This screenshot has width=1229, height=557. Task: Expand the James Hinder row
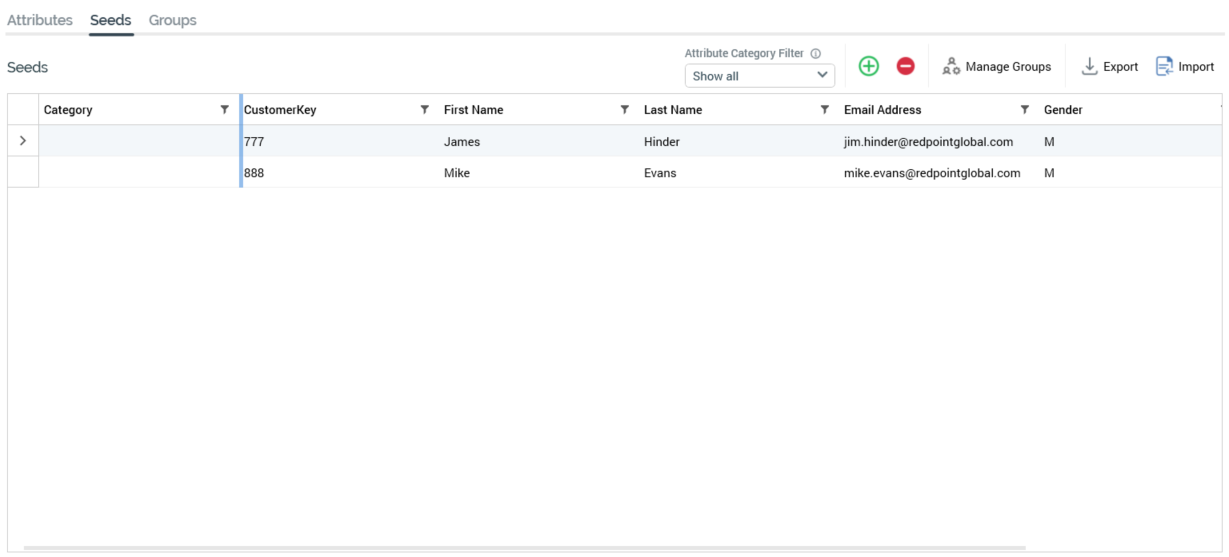point(22,142)
